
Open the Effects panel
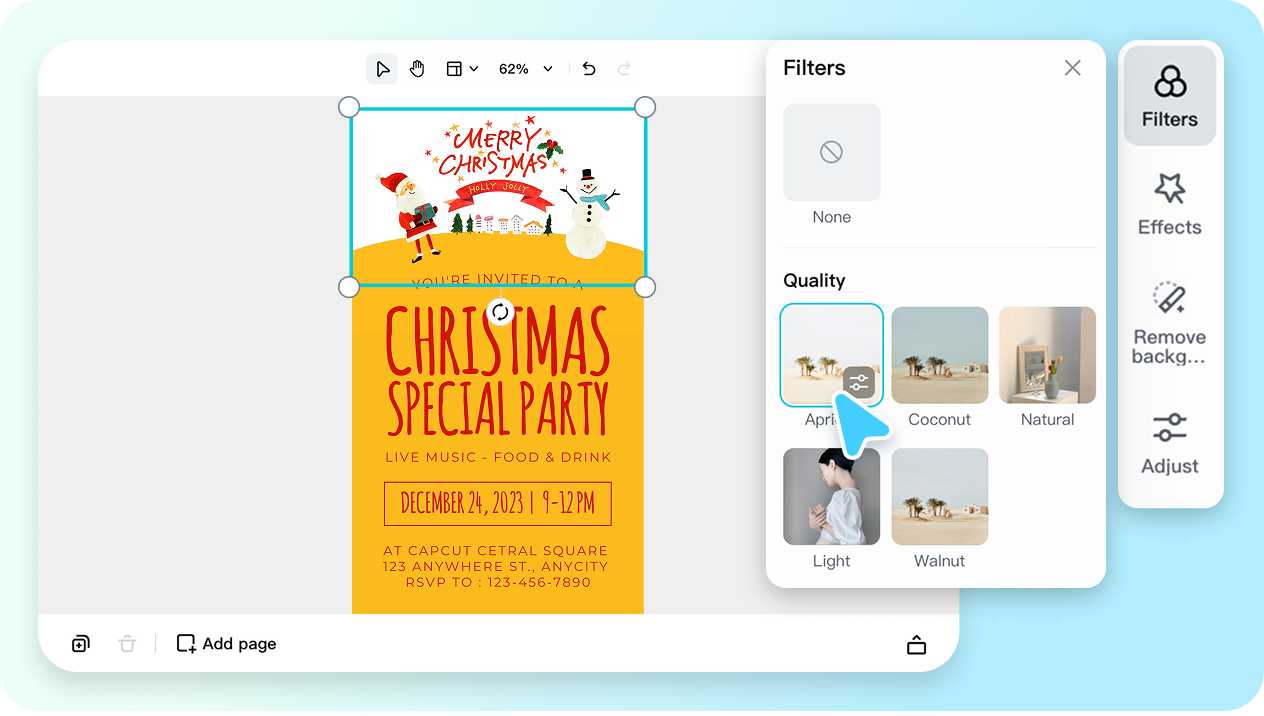pos(1169,205)
